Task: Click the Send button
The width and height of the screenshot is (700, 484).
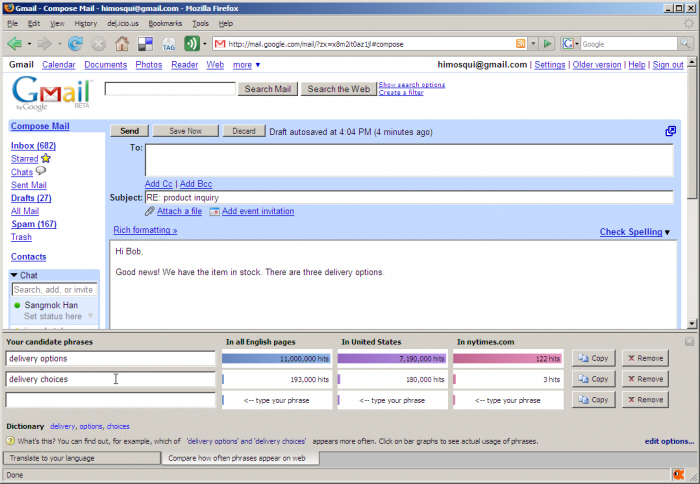Action: point(129,131)
